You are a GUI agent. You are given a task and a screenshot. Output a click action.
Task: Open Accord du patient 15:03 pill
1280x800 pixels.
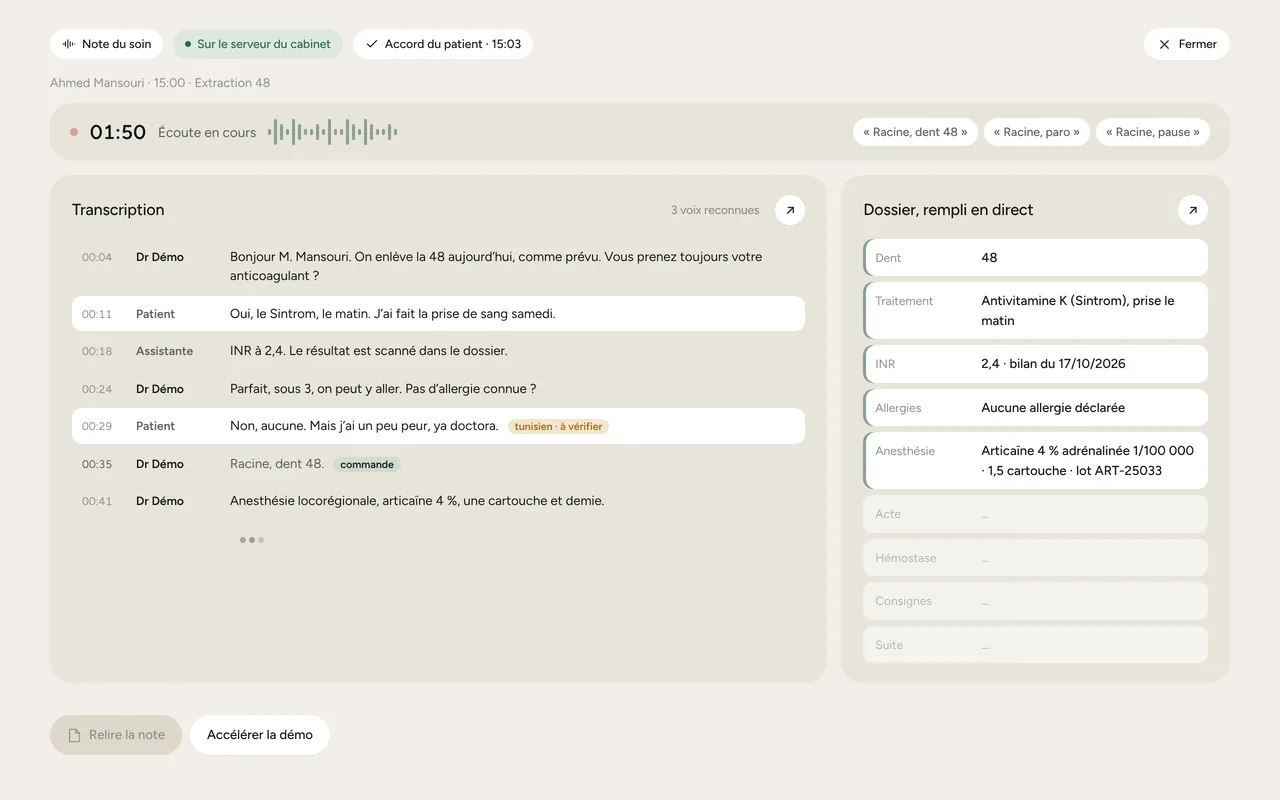443,44
